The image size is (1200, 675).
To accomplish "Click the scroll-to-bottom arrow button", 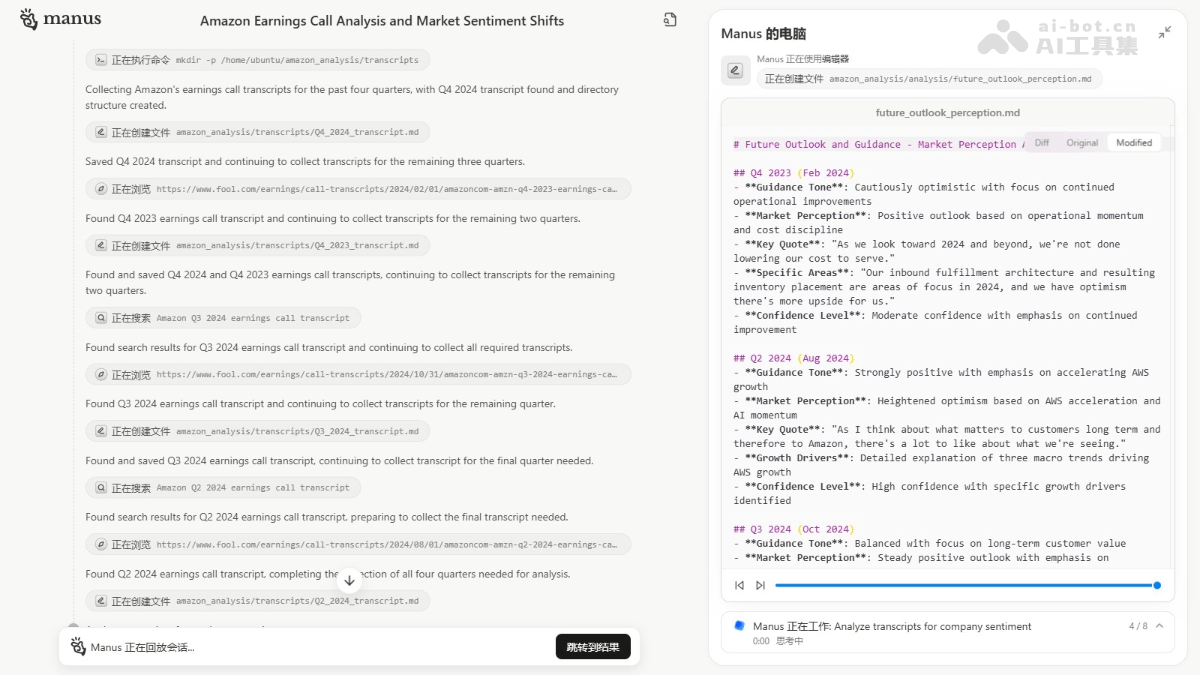I will (349, 580).
